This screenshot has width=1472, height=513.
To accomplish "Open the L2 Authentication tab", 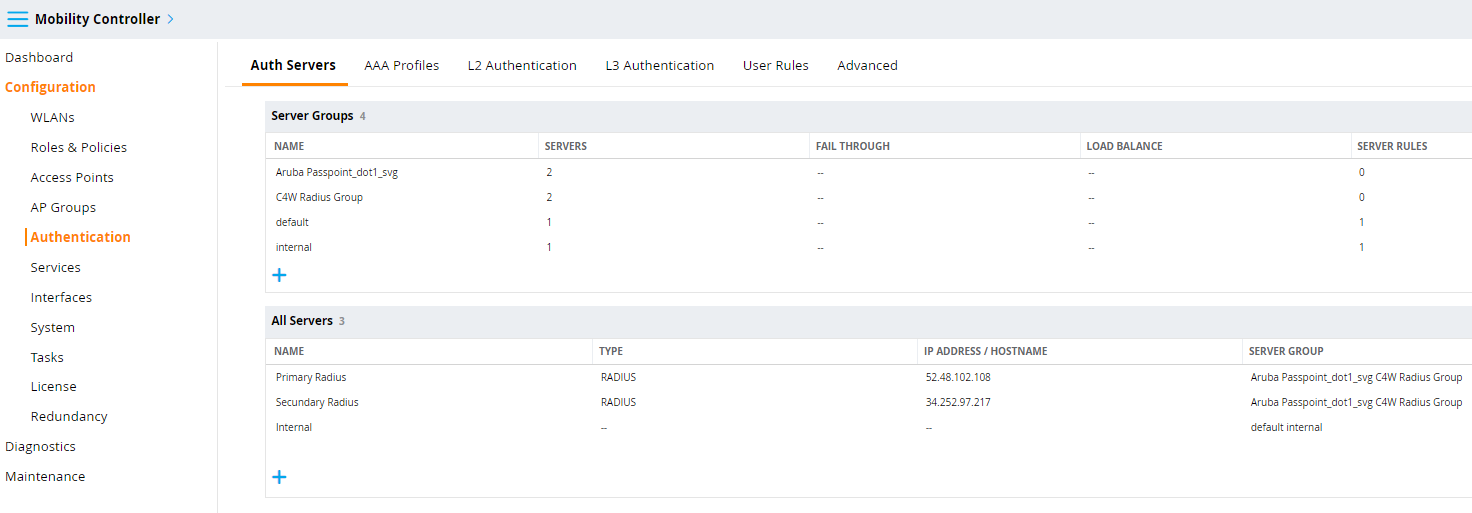I will 522,65.
